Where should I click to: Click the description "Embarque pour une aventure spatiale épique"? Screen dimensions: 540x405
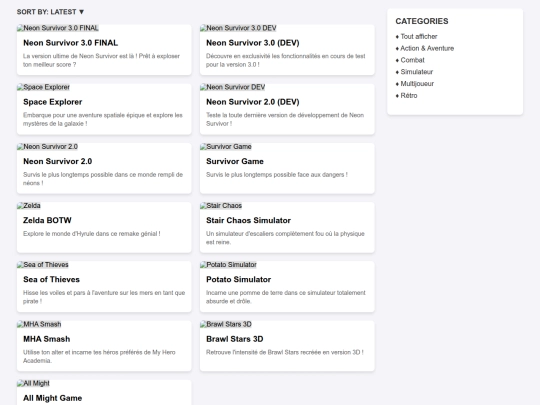103,120
